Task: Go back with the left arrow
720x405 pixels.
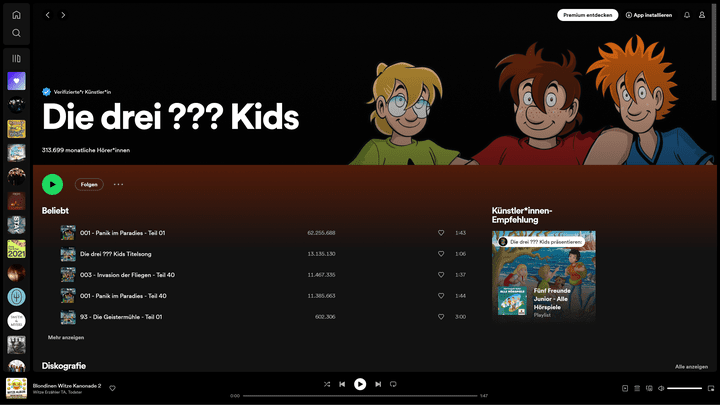Action: [48, 15]
